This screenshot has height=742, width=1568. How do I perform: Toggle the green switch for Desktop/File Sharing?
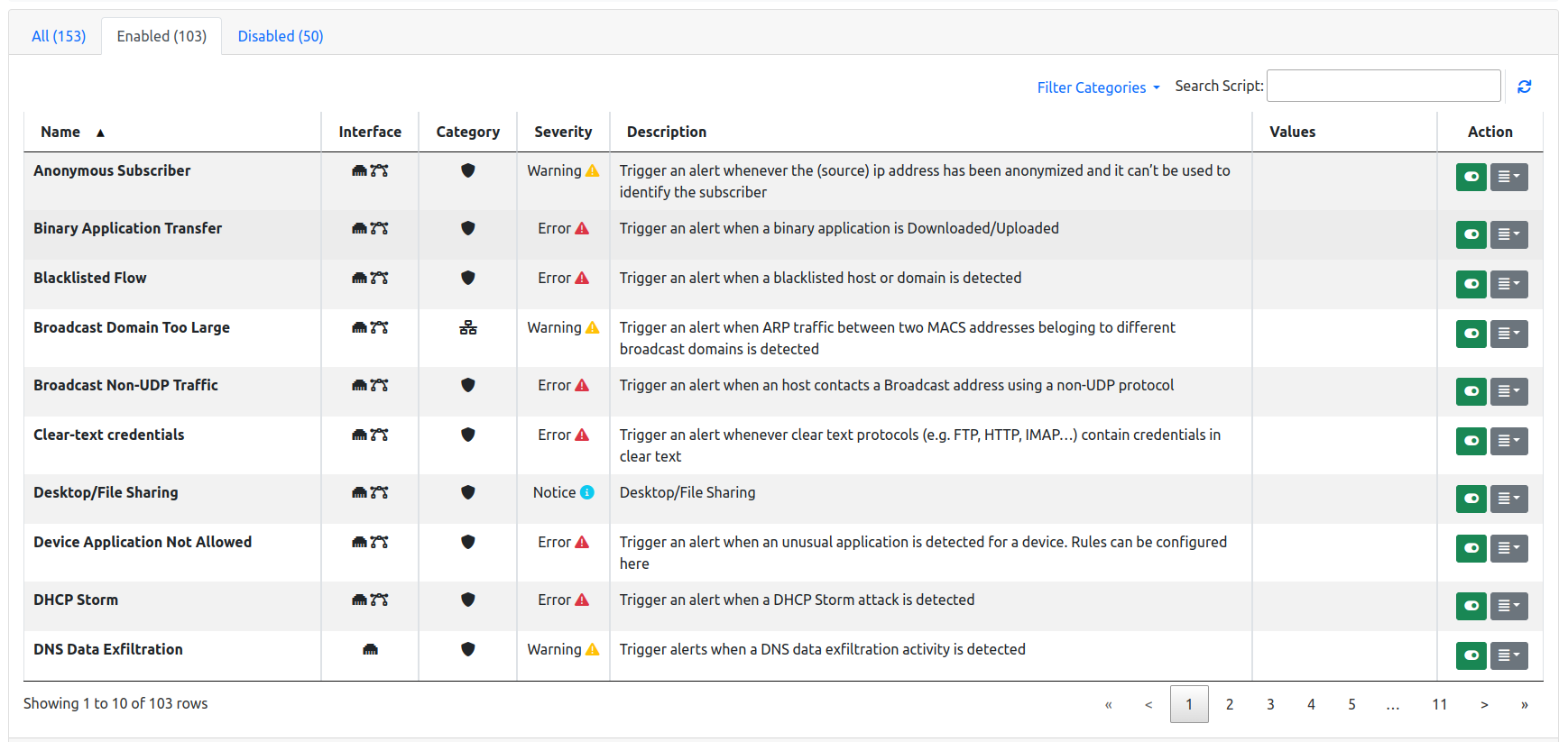pyautogui.click(x=1471, y=499)
